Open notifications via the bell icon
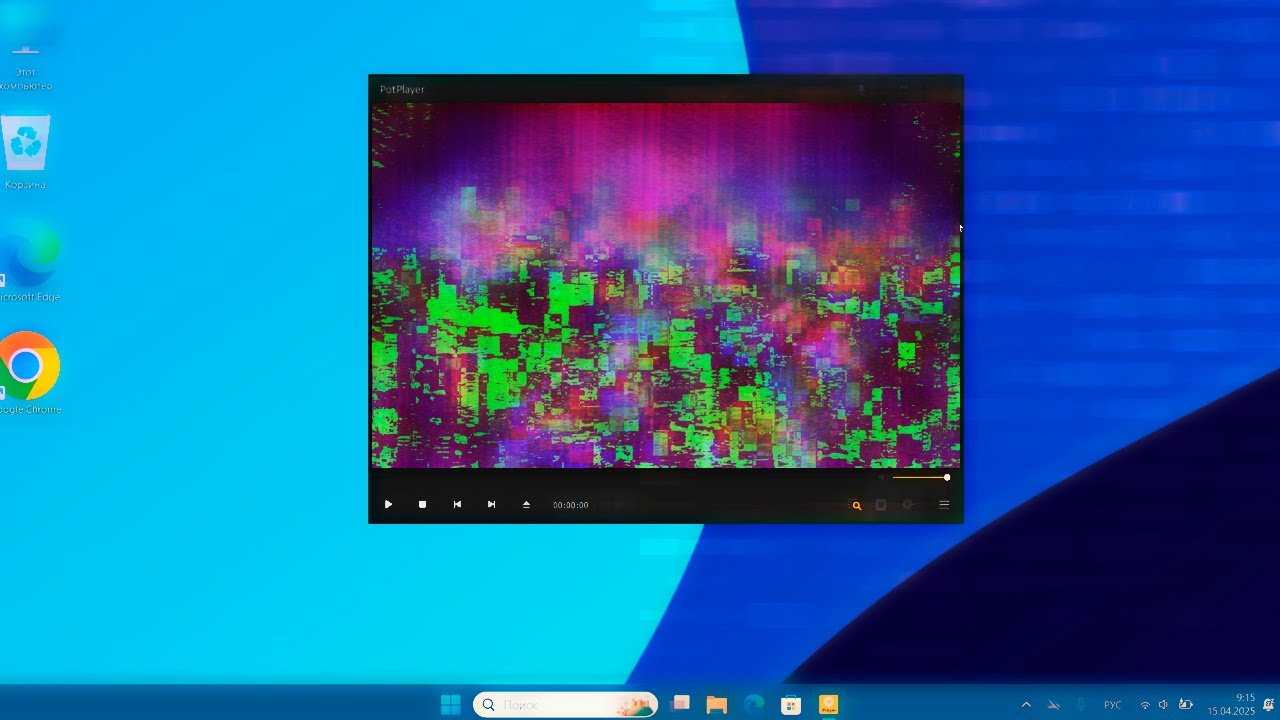This screenshot has width=1280, height=720. [x=1269, y=705]
